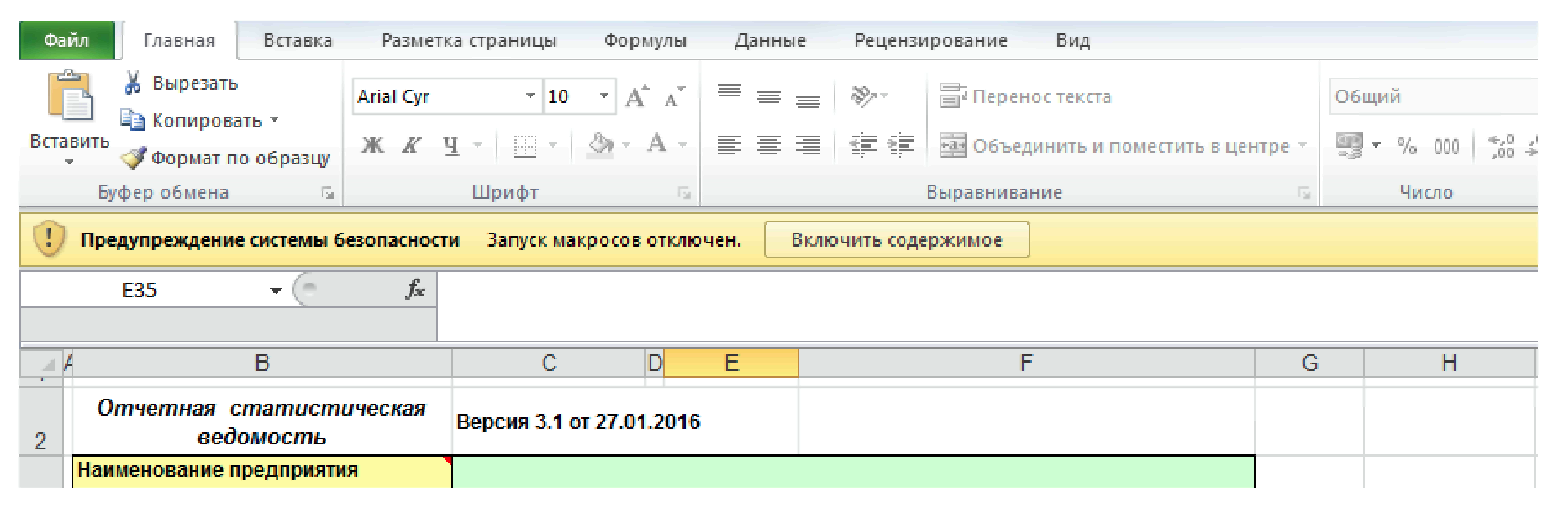Toggle bold formatting (Ж)
This screenshot has width=1568, height=511.
point(373,145)
